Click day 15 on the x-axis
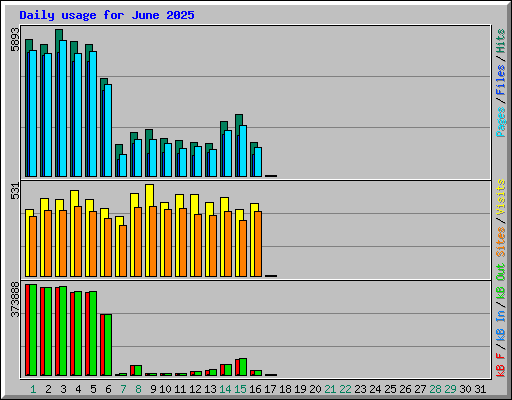The image size is (512, 400). pos(240,389)
